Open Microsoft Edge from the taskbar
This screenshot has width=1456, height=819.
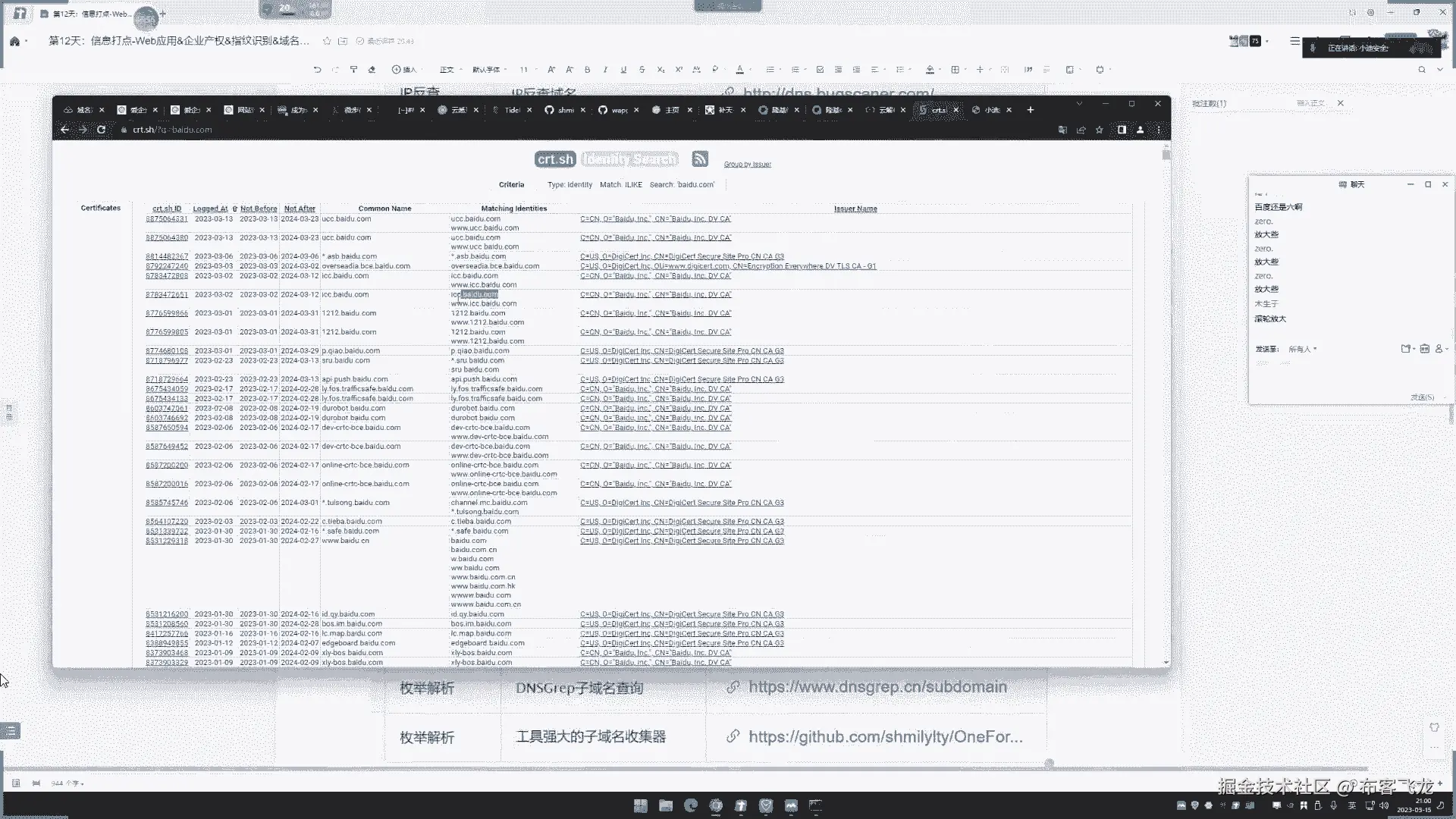[691, 805]
